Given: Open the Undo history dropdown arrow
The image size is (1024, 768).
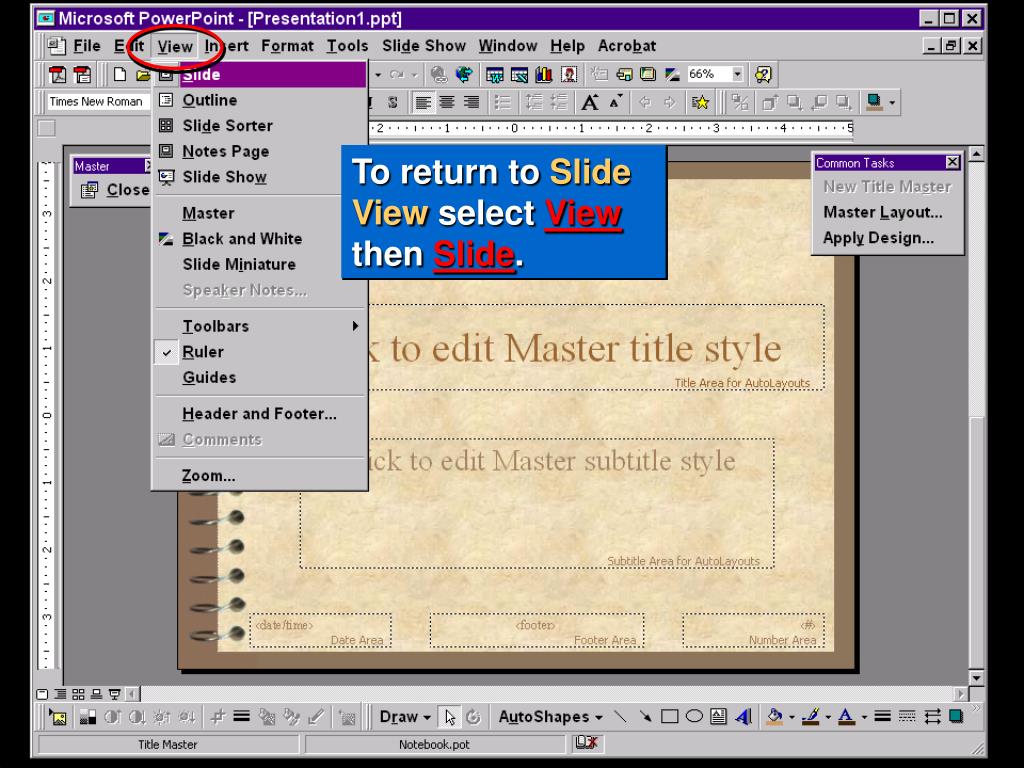Looking at the screenshot, I should 378,75.
